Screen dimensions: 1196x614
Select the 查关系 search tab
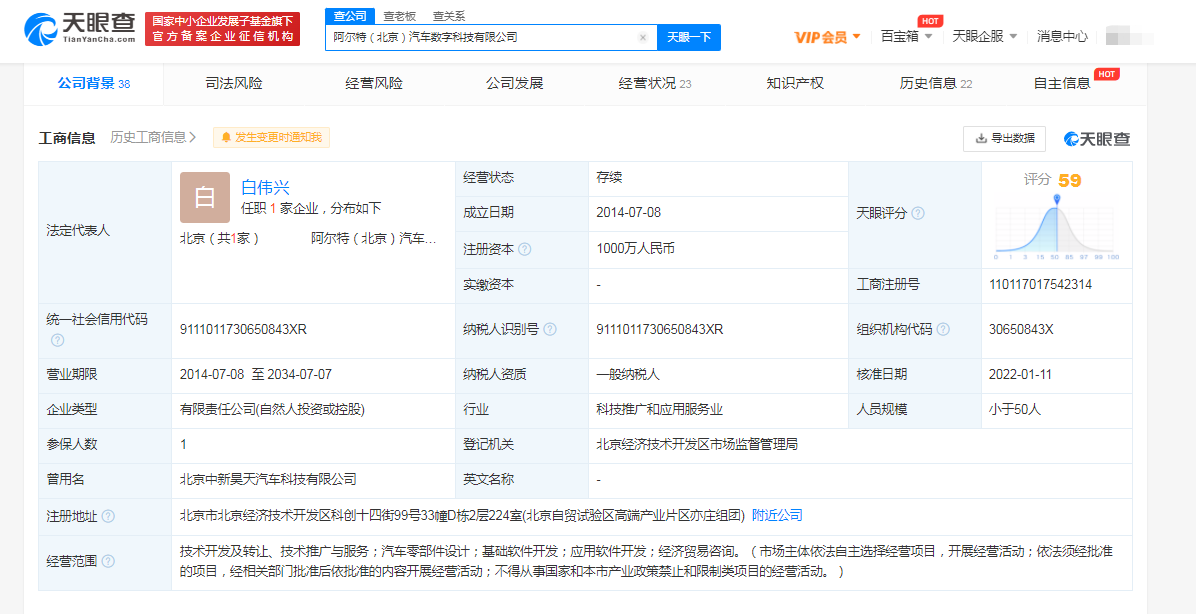click(x=449, y=15)
